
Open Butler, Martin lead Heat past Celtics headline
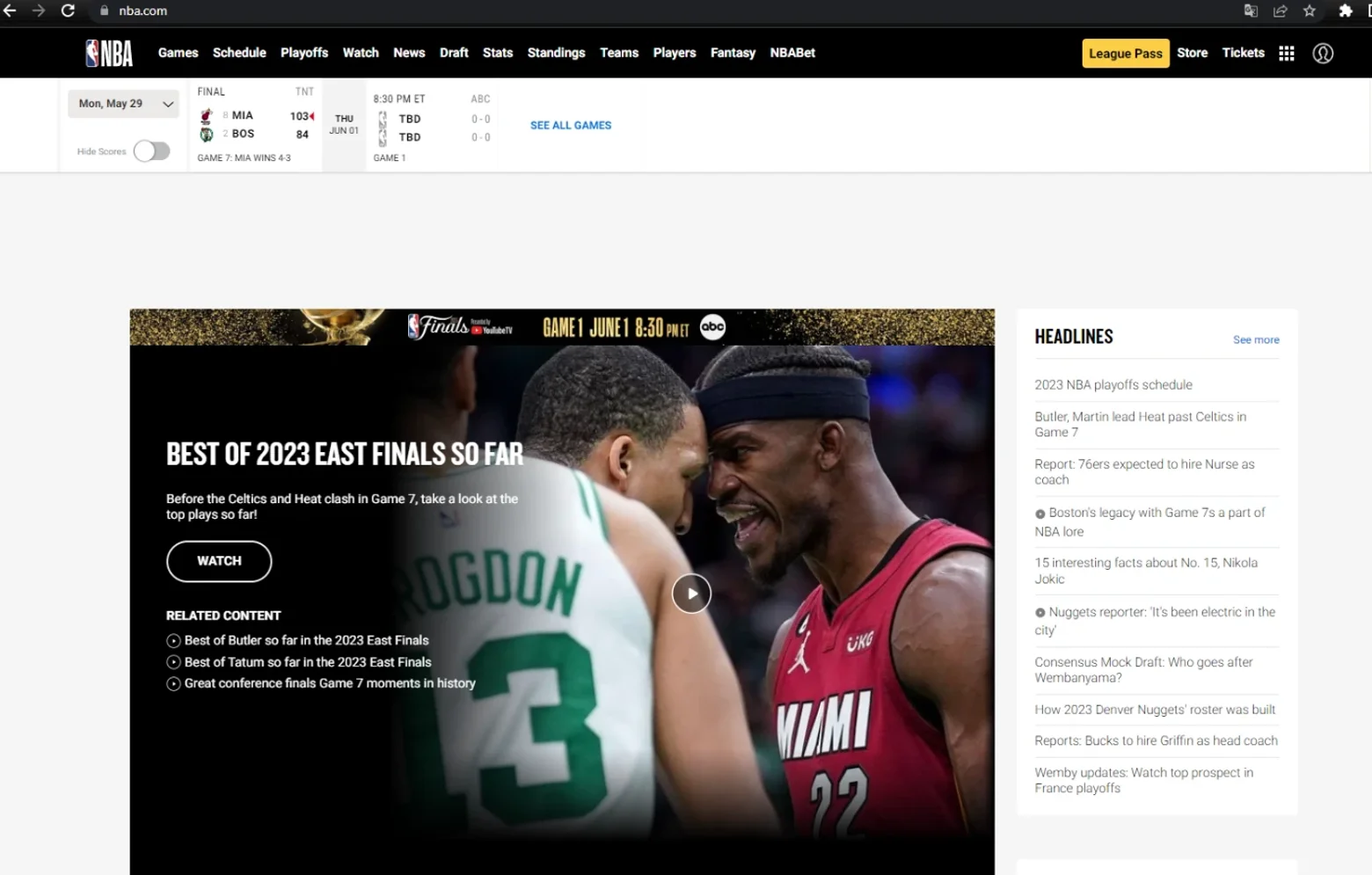click(x=1141, y=425)
